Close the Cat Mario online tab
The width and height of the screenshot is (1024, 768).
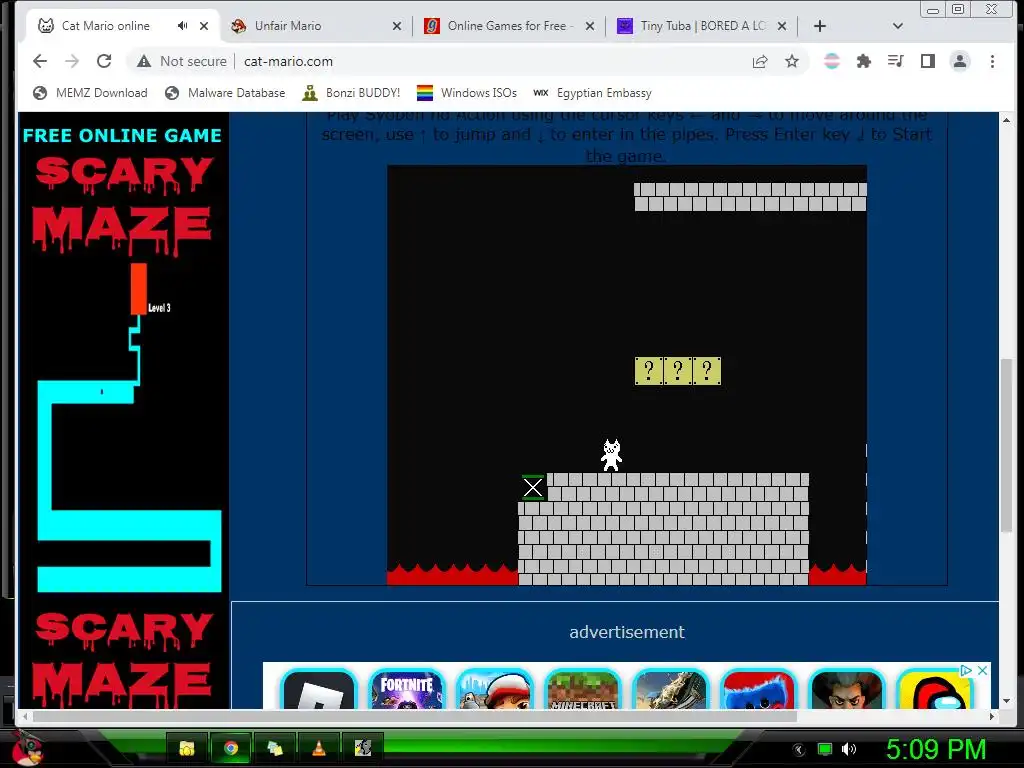[204, 25]
